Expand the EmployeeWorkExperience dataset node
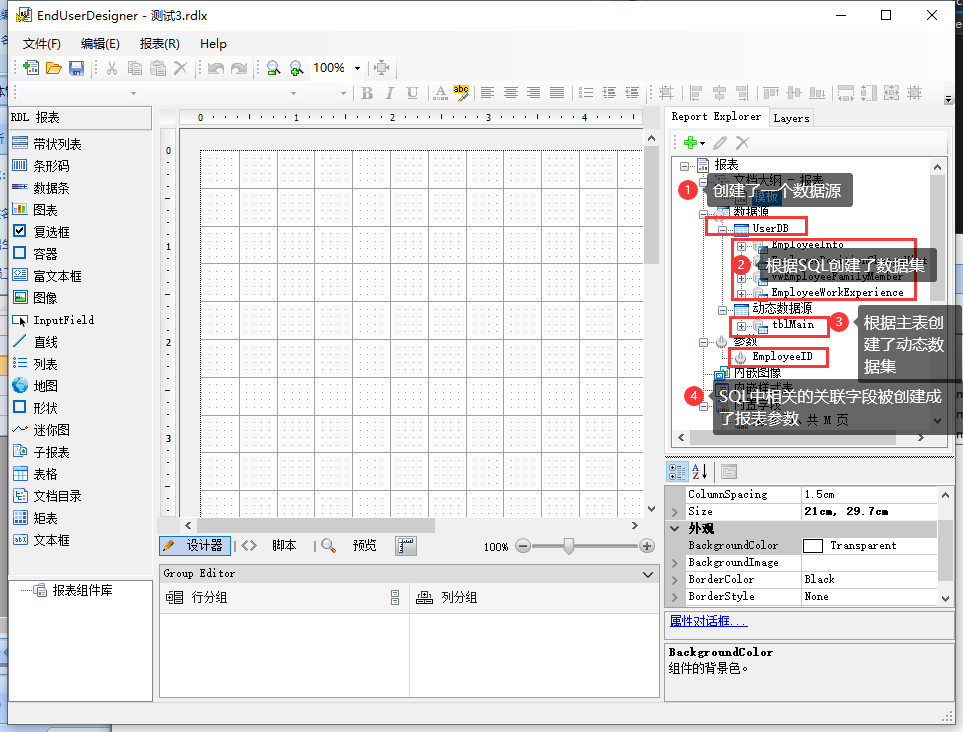Screen dimensions: 963x732 click(741, 294)
